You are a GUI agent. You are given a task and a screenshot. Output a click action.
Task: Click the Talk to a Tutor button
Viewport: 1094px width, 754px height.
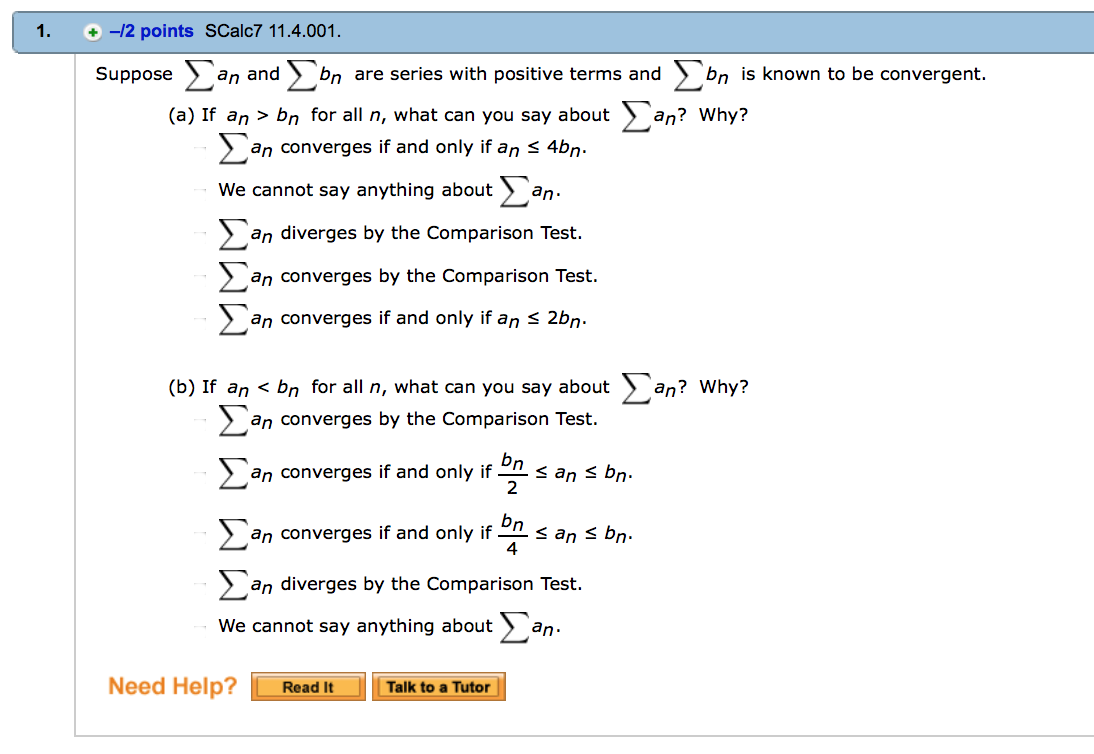click(438, 686)
